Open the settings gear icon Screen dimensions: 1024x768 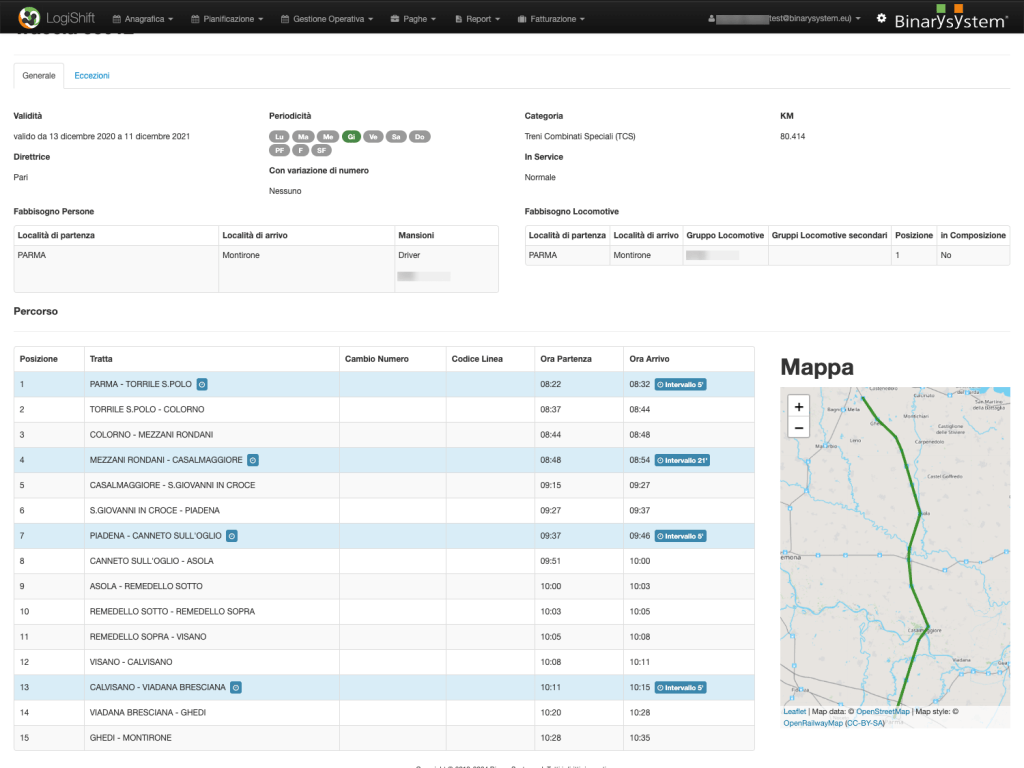[881, 18]
